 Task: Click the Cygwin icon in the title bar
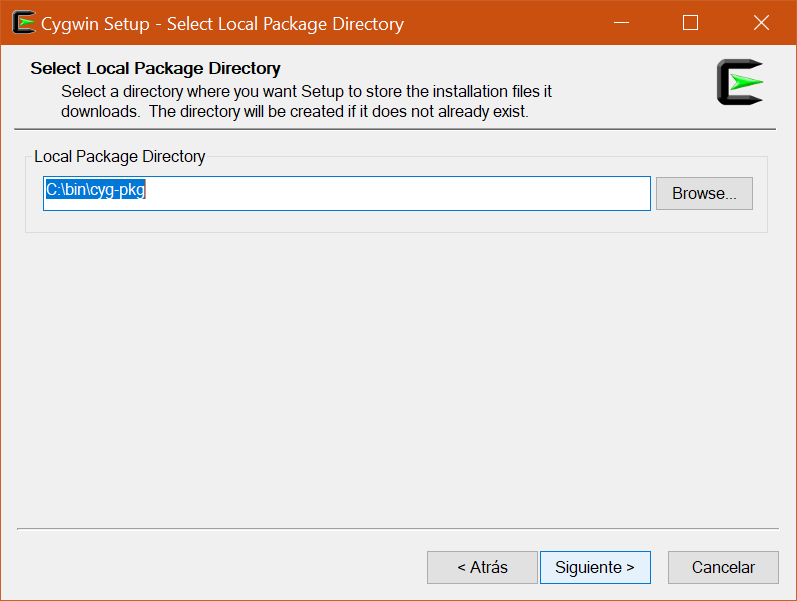[x=23, y=23]
